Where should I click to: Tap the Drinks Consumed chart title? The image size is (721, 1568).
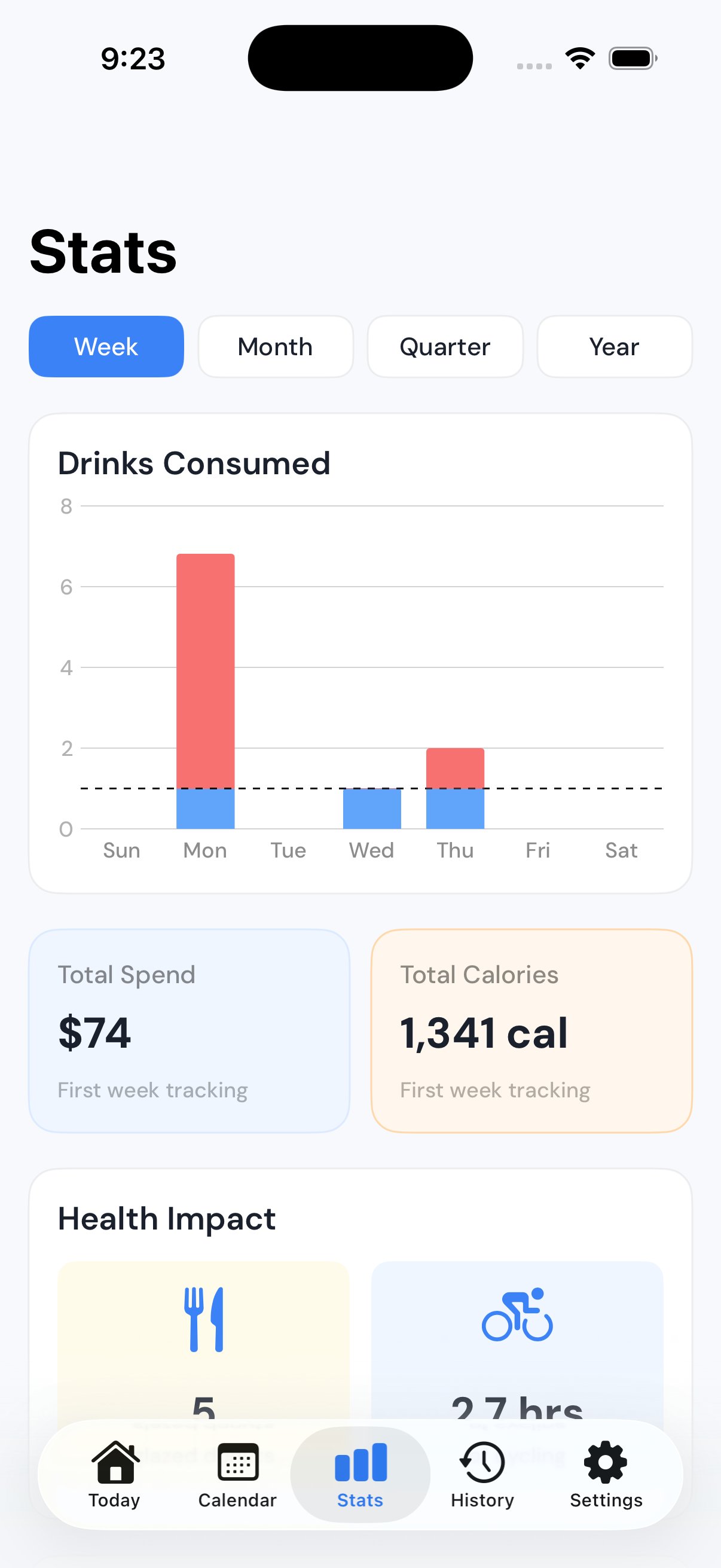(x=194, y=463)
